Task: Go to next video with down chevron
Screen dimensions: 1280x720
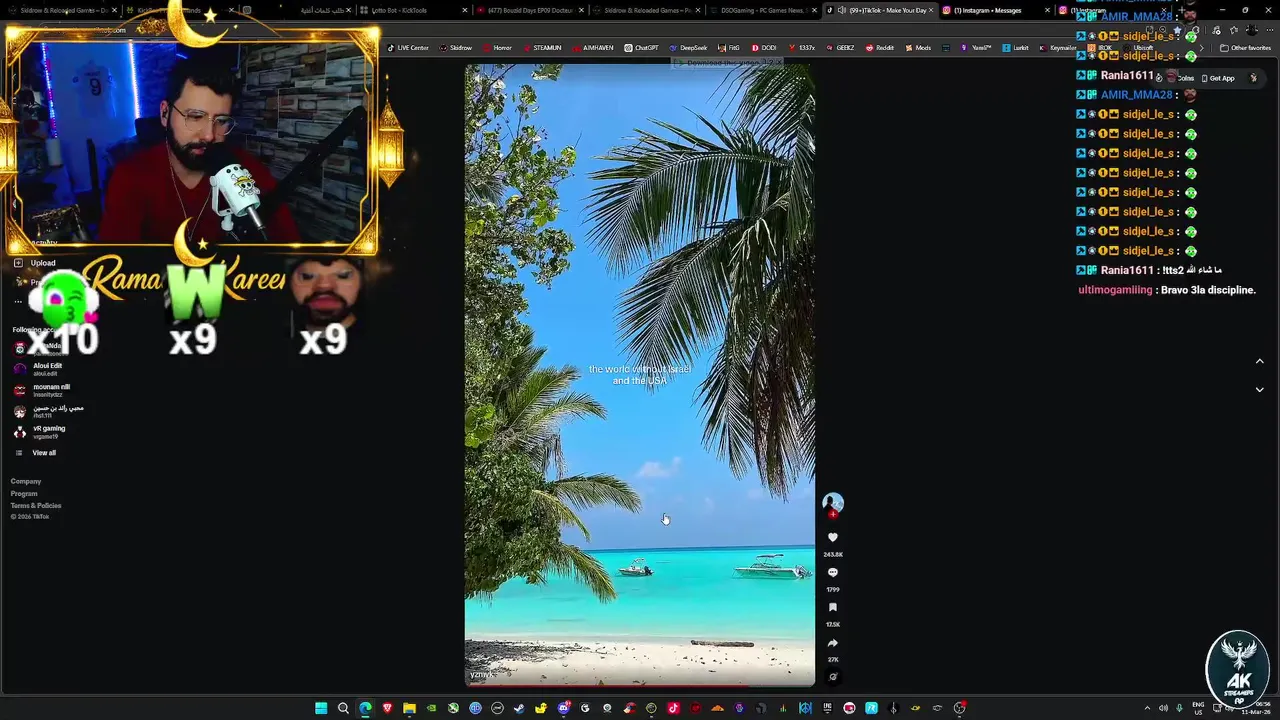Action: tap(1259, 390)
